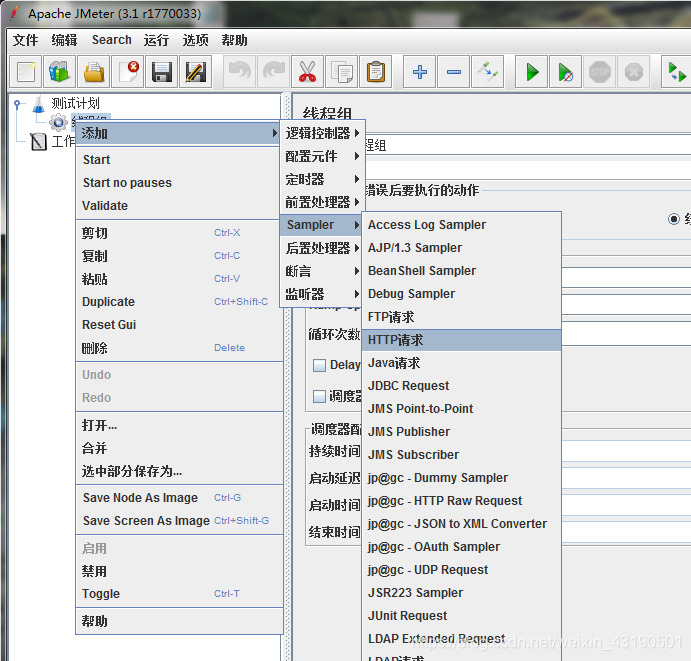691x661 pixels.
Task: Click the Undo arrow icon
Action: click(240, 71)
